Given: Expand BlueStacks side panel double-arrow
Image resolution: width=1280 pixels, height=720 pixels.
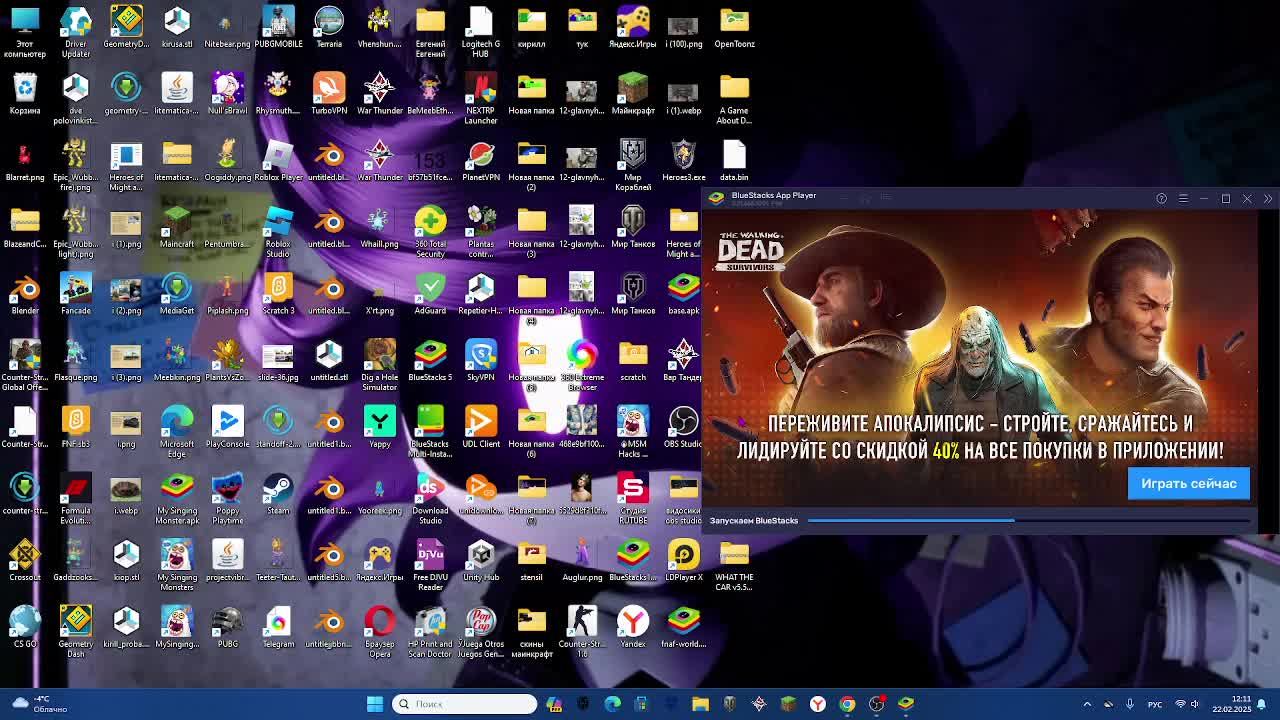Looking at the screenshot, I should (x=1268, y=198).
